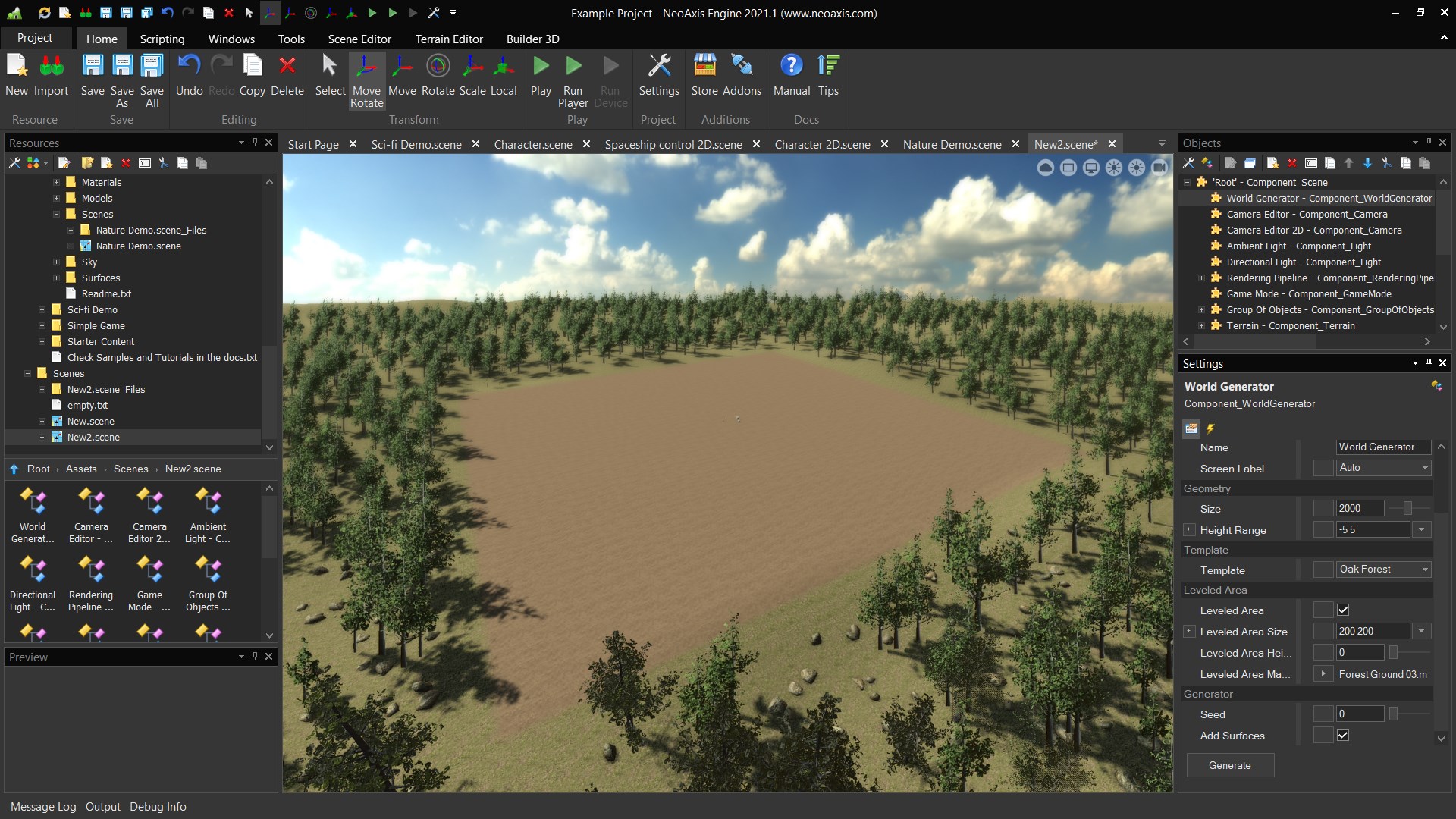1456x819 pixels.
Task: Switch to Nature Demo.scene tab
Action: coord(951,143)
